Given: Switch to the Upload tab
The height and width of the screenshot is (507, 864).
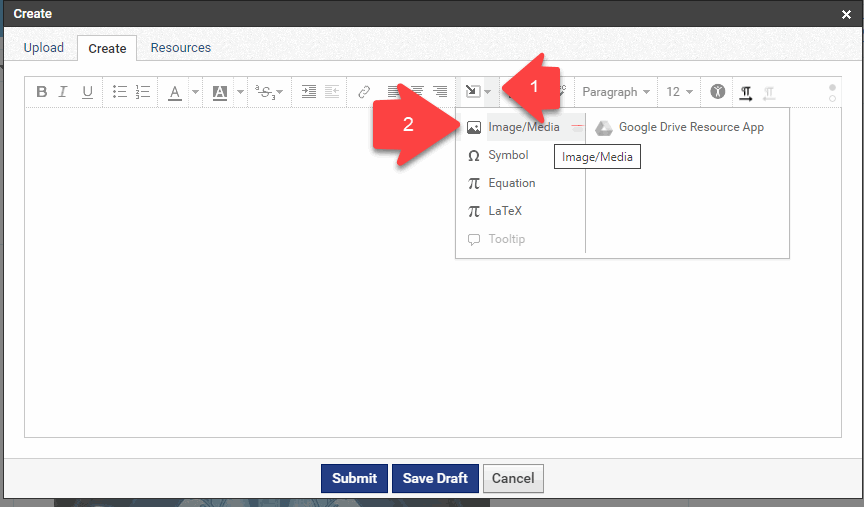Looking at the screenshot, I should click(44, 48).
